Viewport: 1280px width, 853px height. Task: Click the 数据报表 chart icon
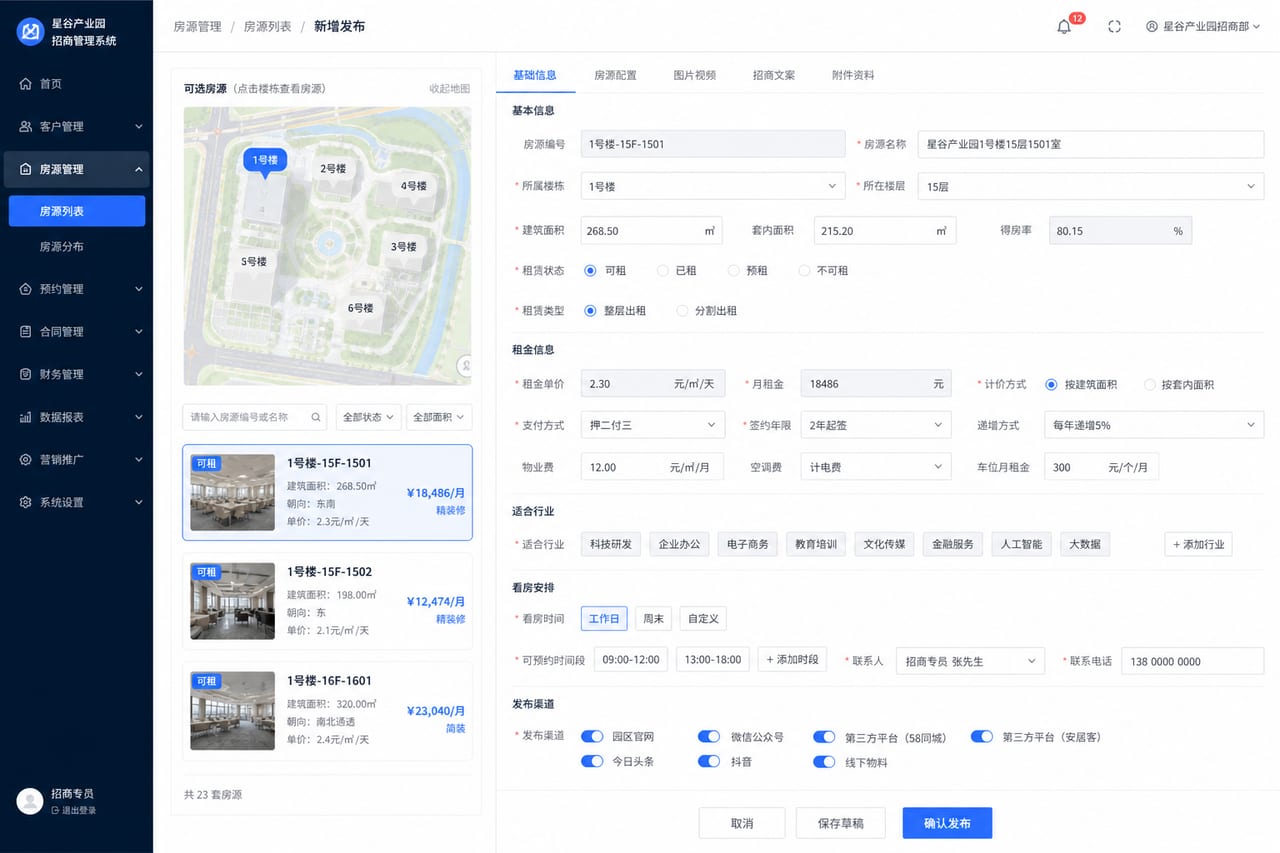pos(26,417)
